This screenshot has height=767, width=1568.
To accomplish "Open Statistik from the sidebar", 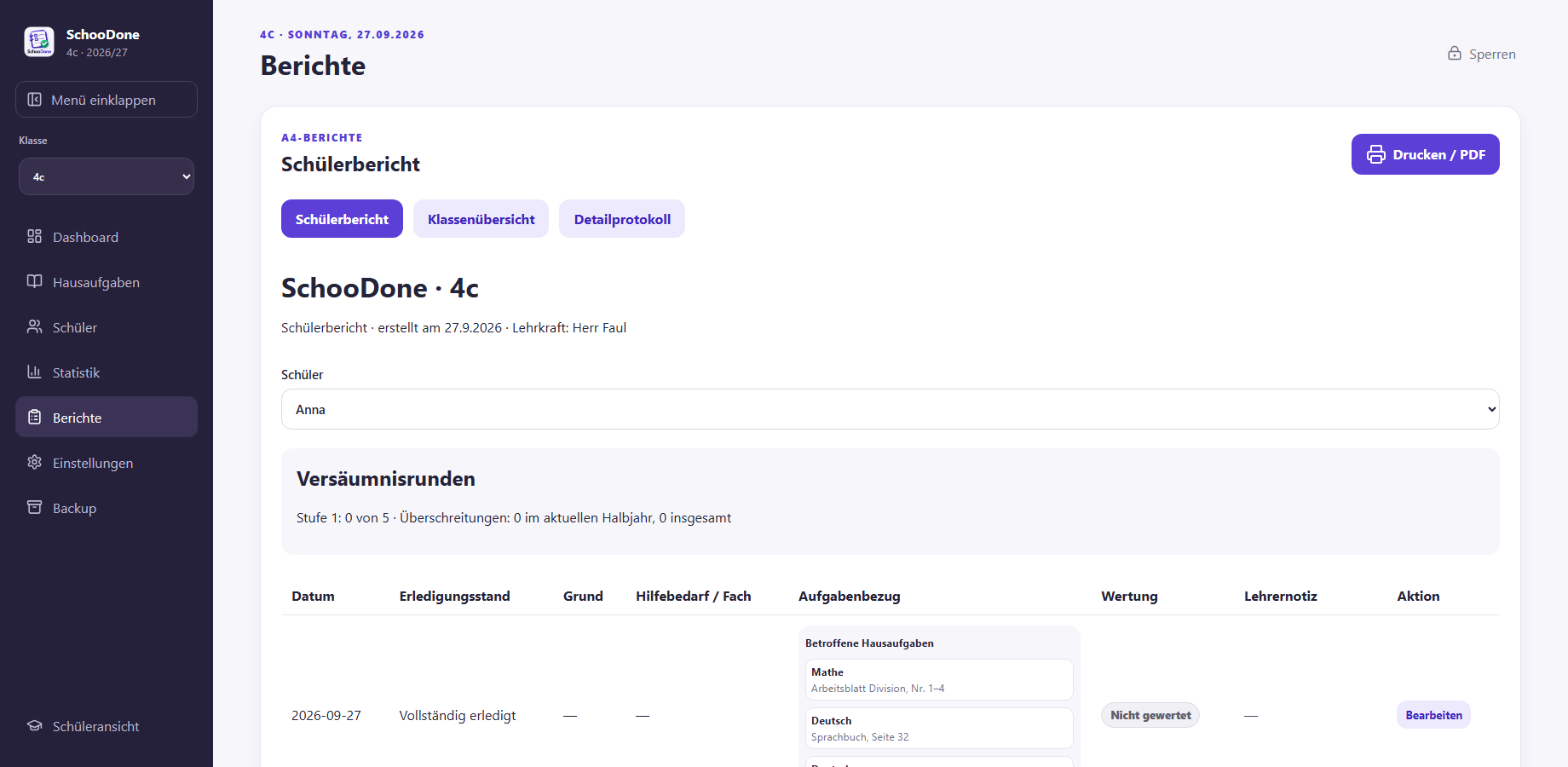I will (107, 372).
